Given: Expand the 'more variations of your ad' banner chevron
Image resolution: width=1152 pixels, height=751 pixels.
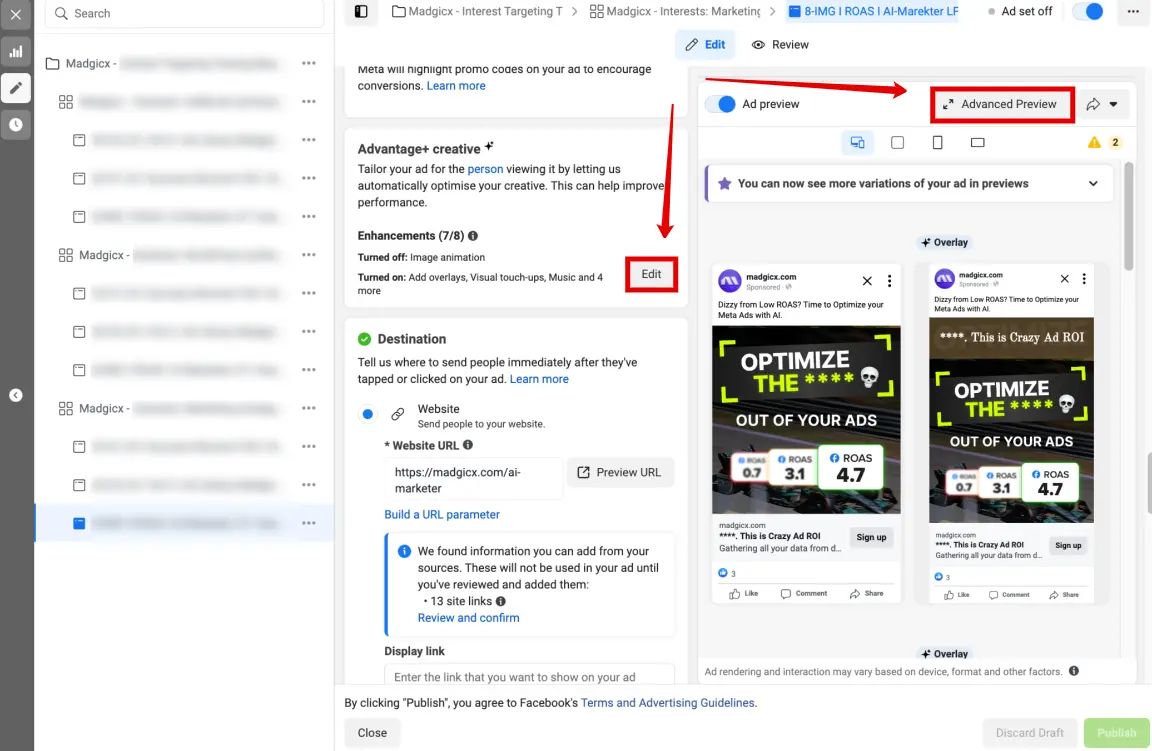Looking at the screenshot, I should [x=1093, y=184].
